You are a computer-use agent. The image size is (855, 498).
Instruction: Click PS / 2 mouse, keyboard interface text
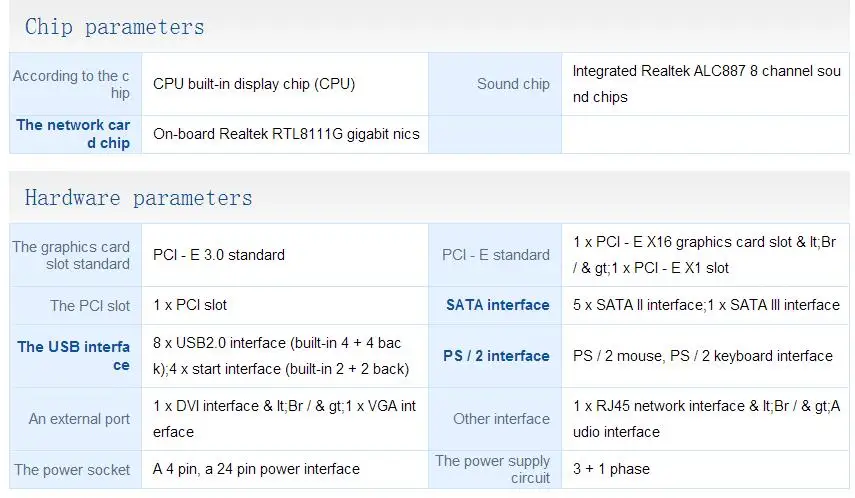[702, 356]
